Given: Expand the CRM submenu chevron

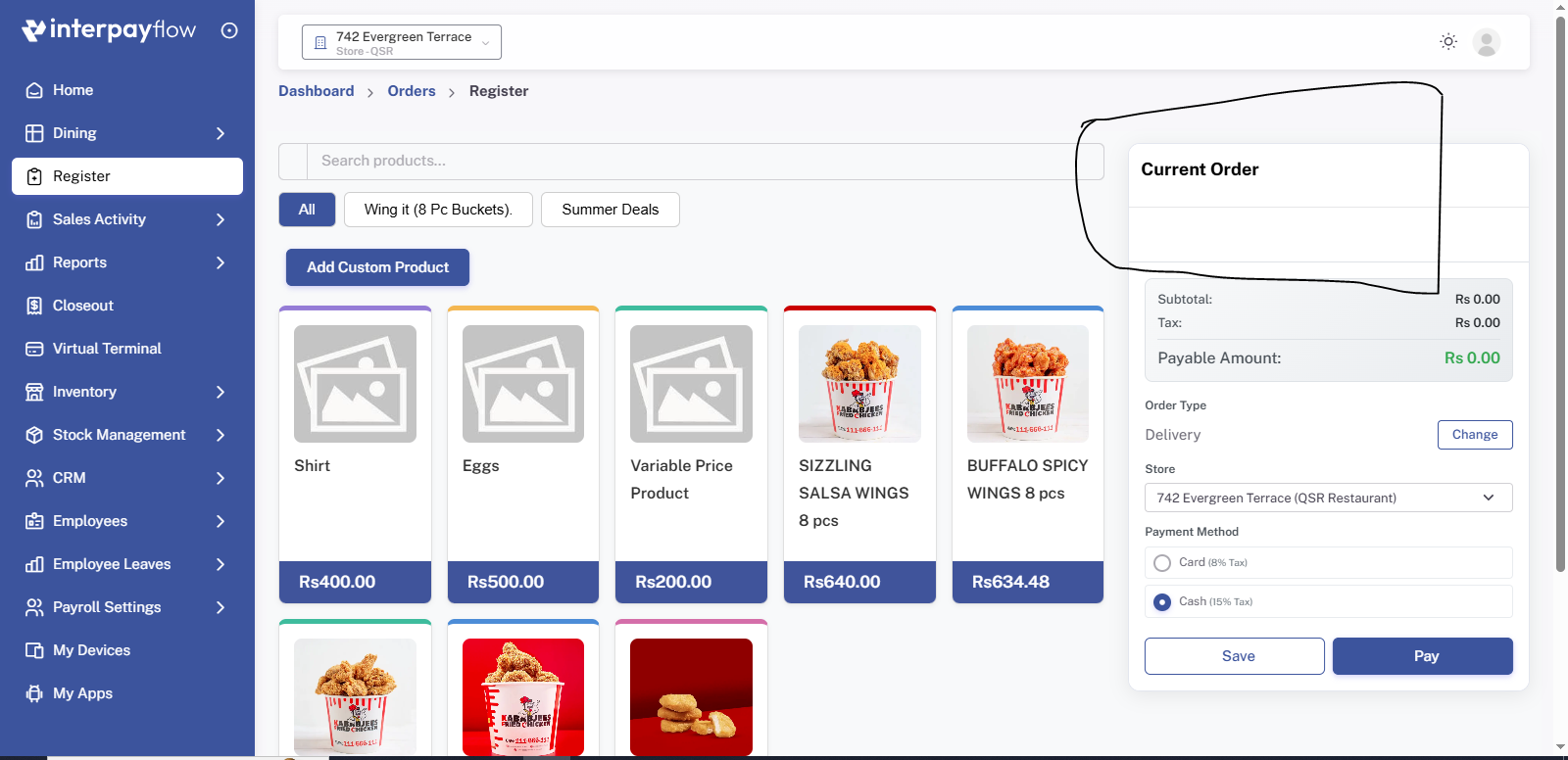Looking at the screenshot, I should [x=220, y=478].
